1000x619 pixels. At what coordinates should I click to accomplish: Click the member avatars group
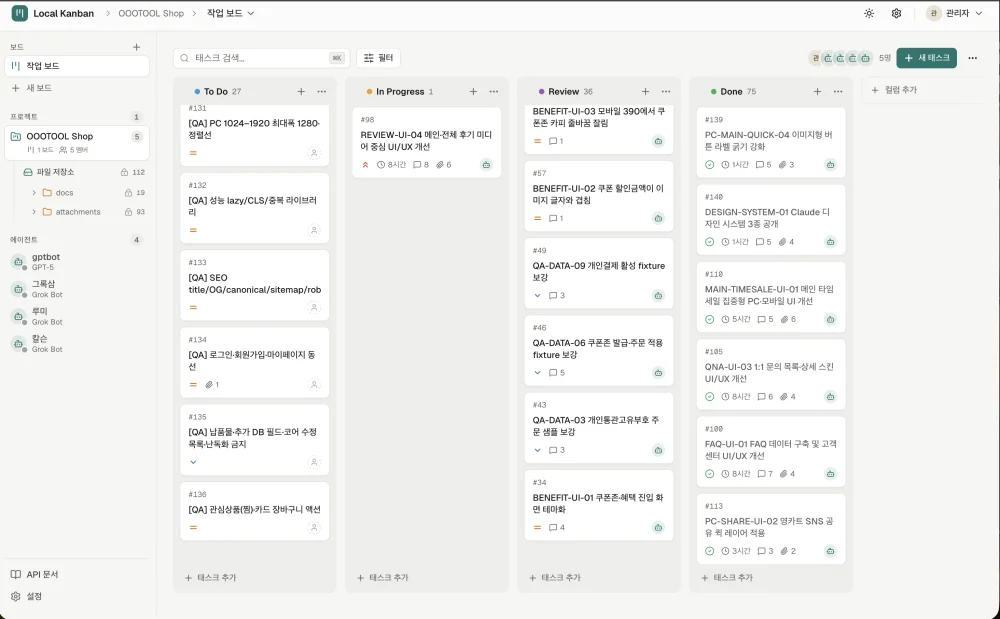[x=841, y=58]
